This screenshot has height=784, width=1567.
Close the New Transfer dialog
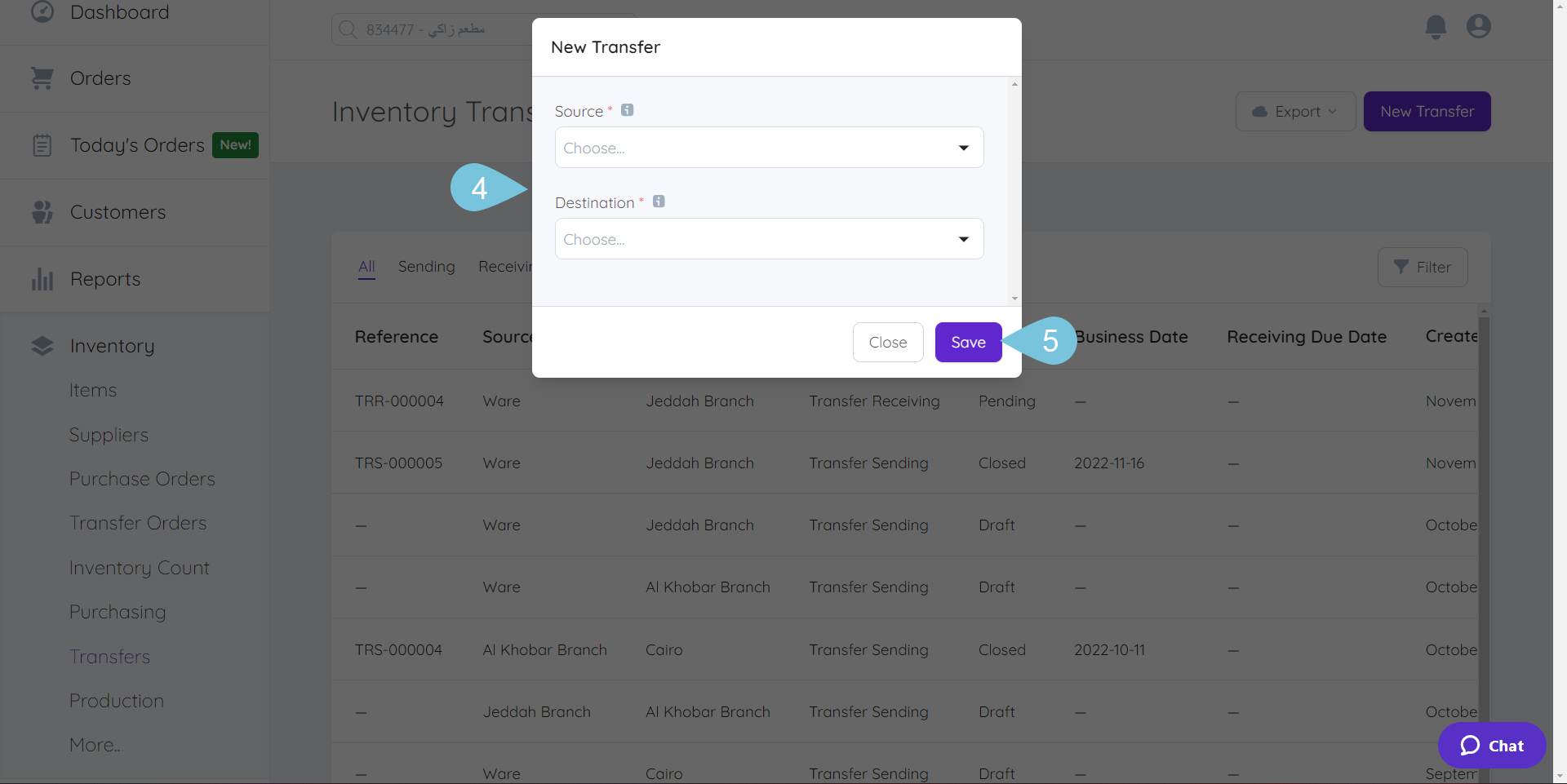(x=888, y=342)
